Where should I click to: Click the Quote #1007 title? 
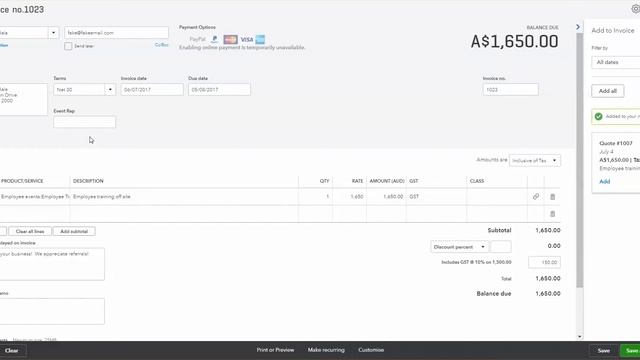pyautogui.click(x=616, y=143)
